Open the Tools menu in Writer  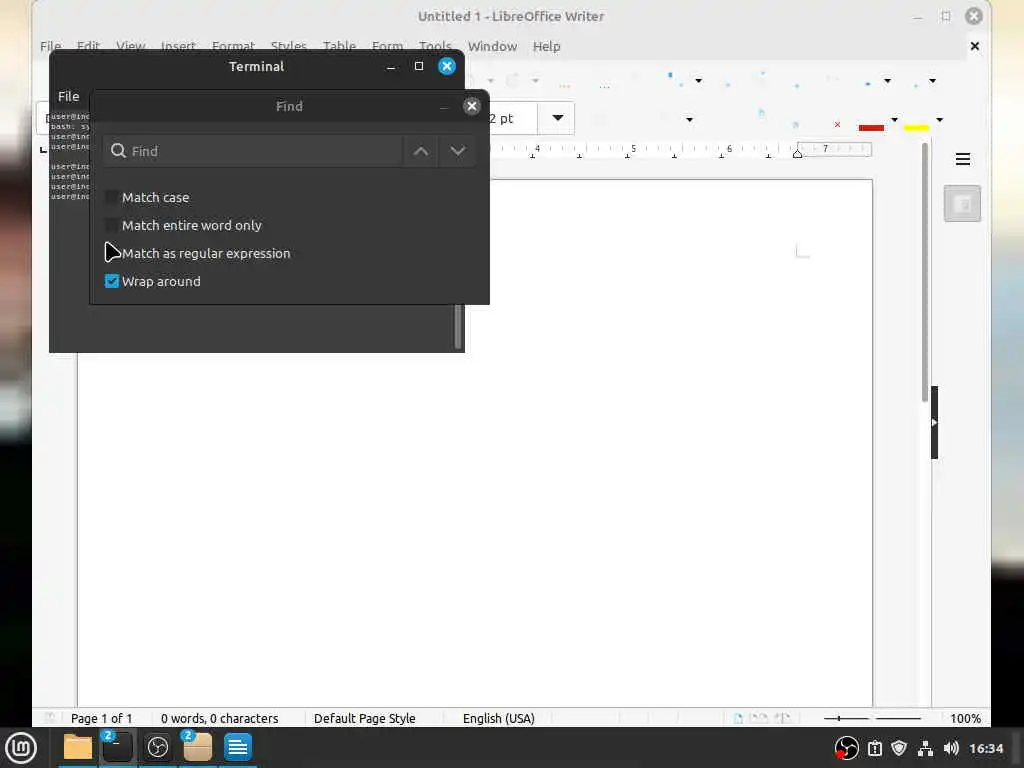pyautogui.click(x=435, y=46)
